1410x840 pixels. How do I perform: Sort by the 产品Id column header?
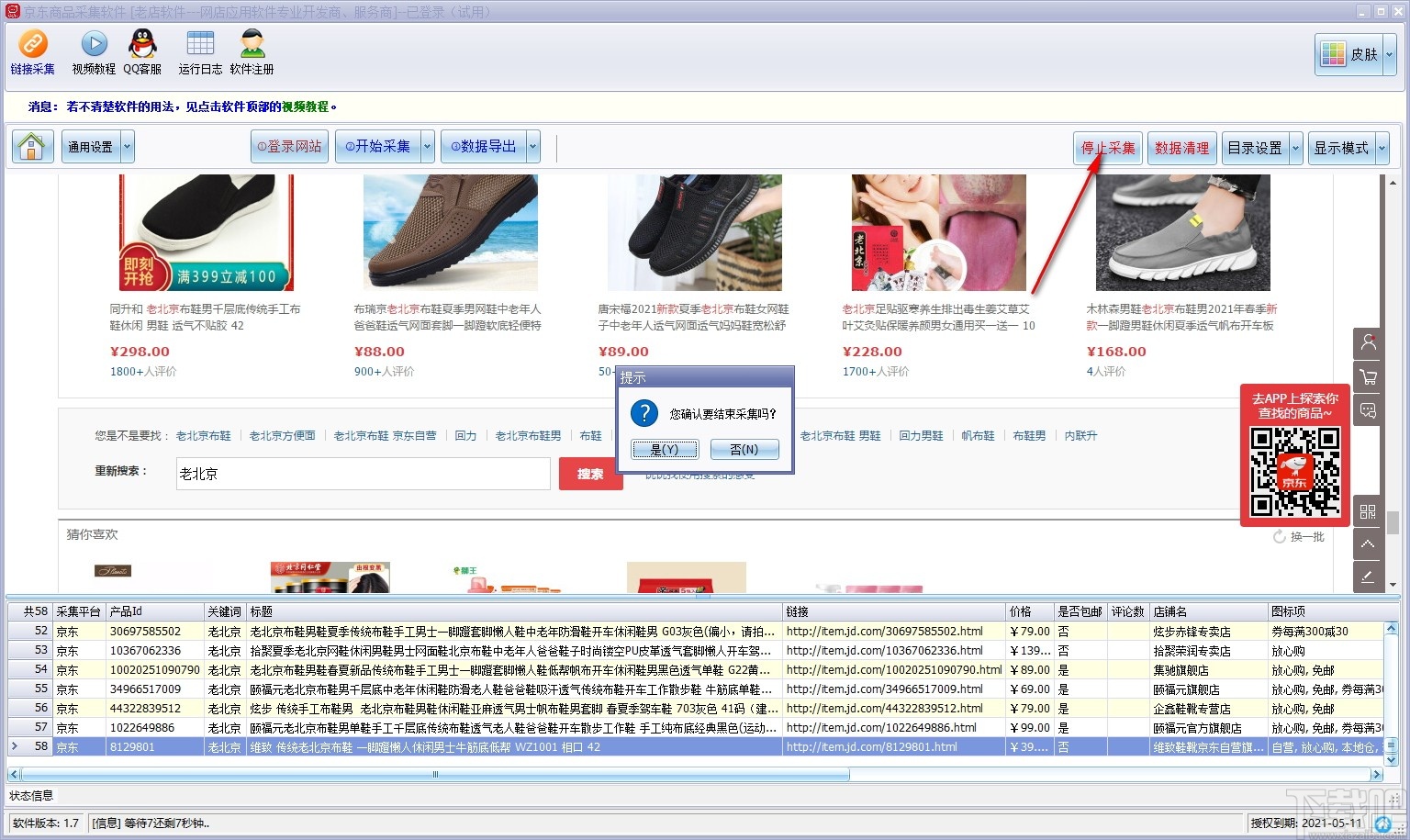[x=155, y=611]
